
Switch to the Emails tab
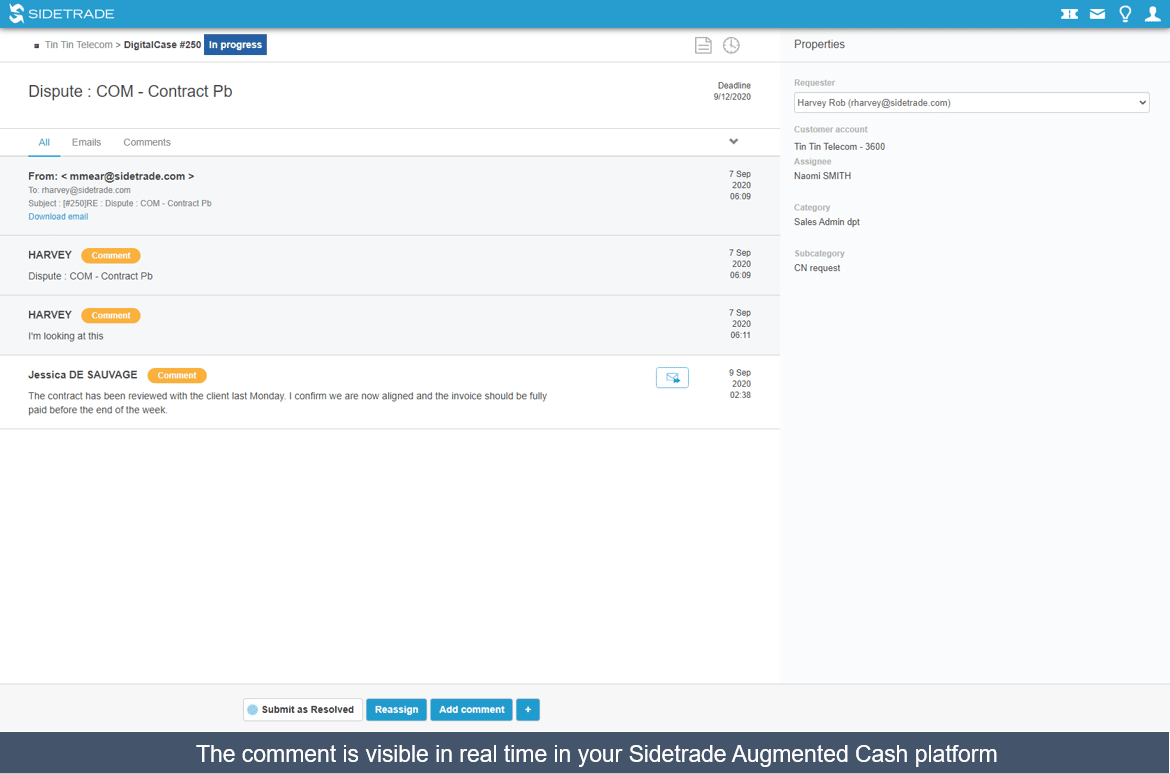[87, 142]
